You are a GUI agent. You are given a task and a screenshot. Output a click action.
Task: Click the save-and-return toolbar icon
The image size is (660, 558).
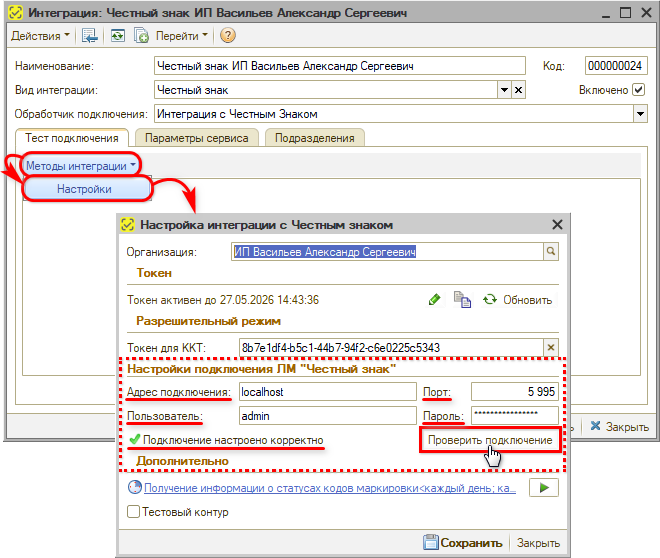coord(89,36)
